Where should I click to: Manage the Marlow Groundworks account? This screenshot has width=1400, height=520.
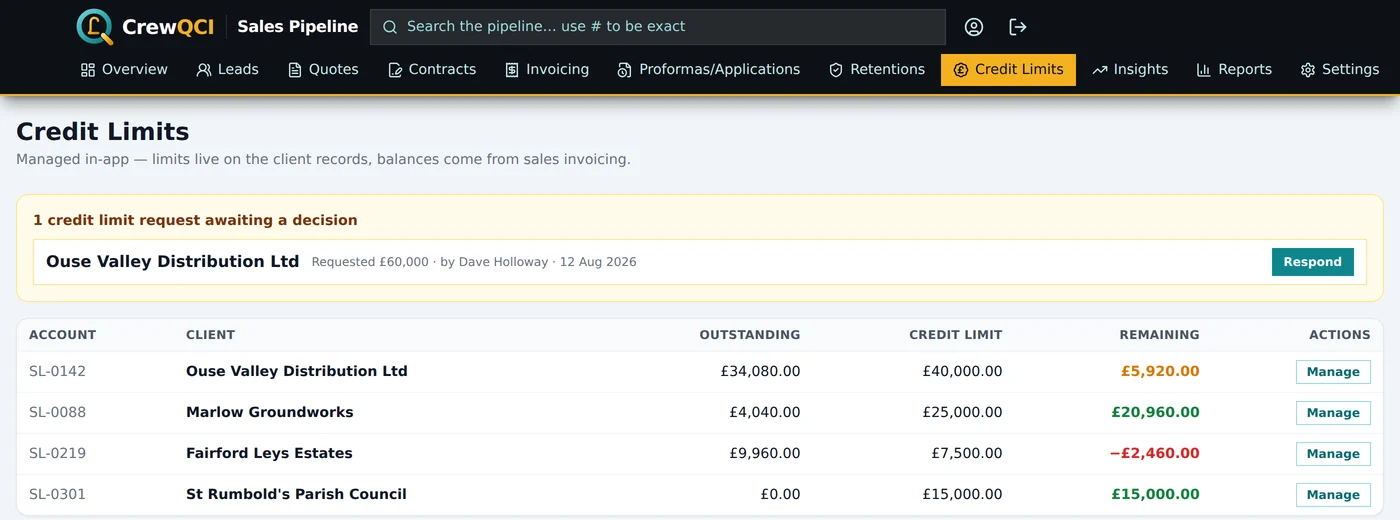(1333, 413)
